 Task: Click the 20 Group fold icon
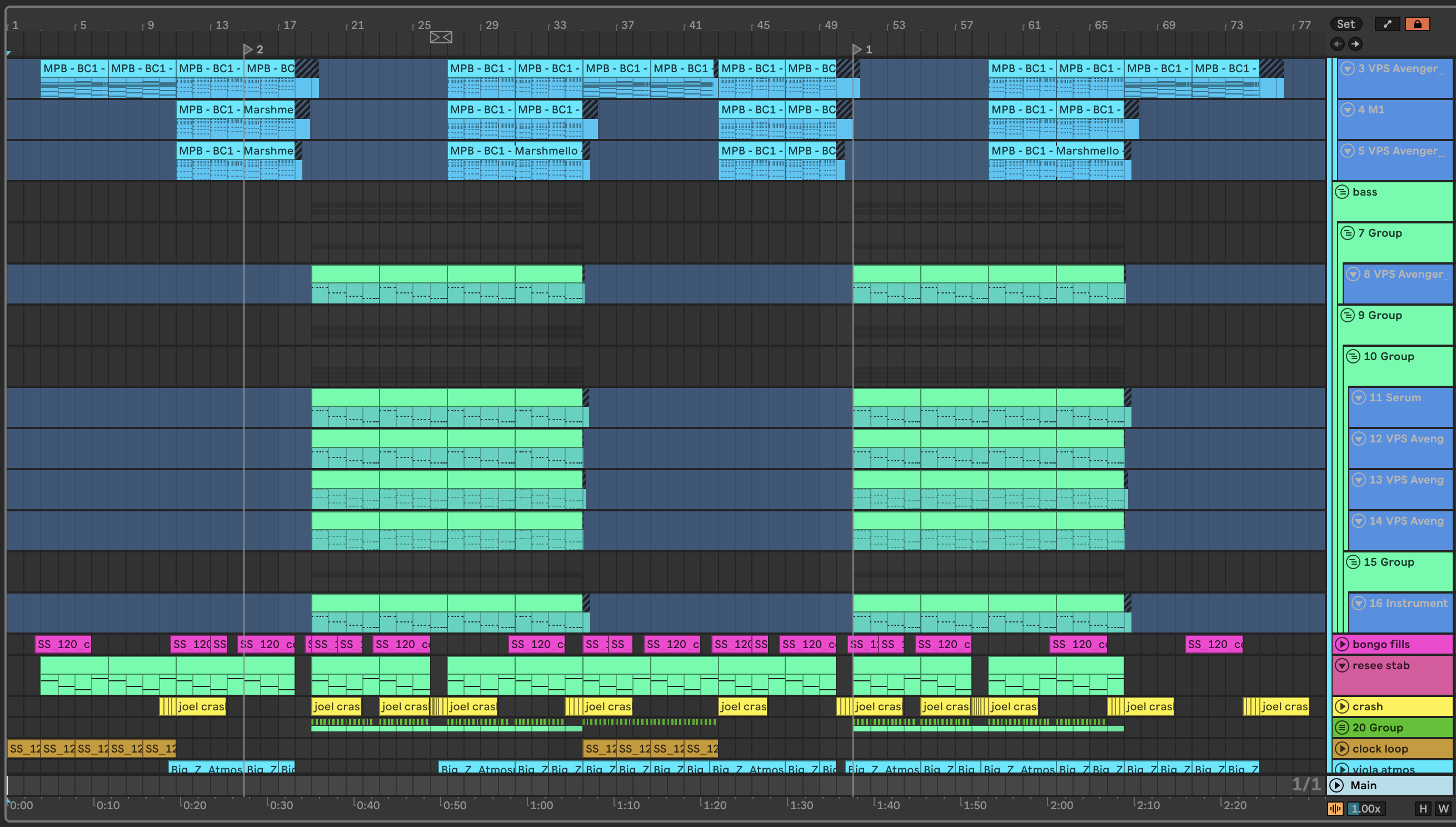[x=1342, y=728]
